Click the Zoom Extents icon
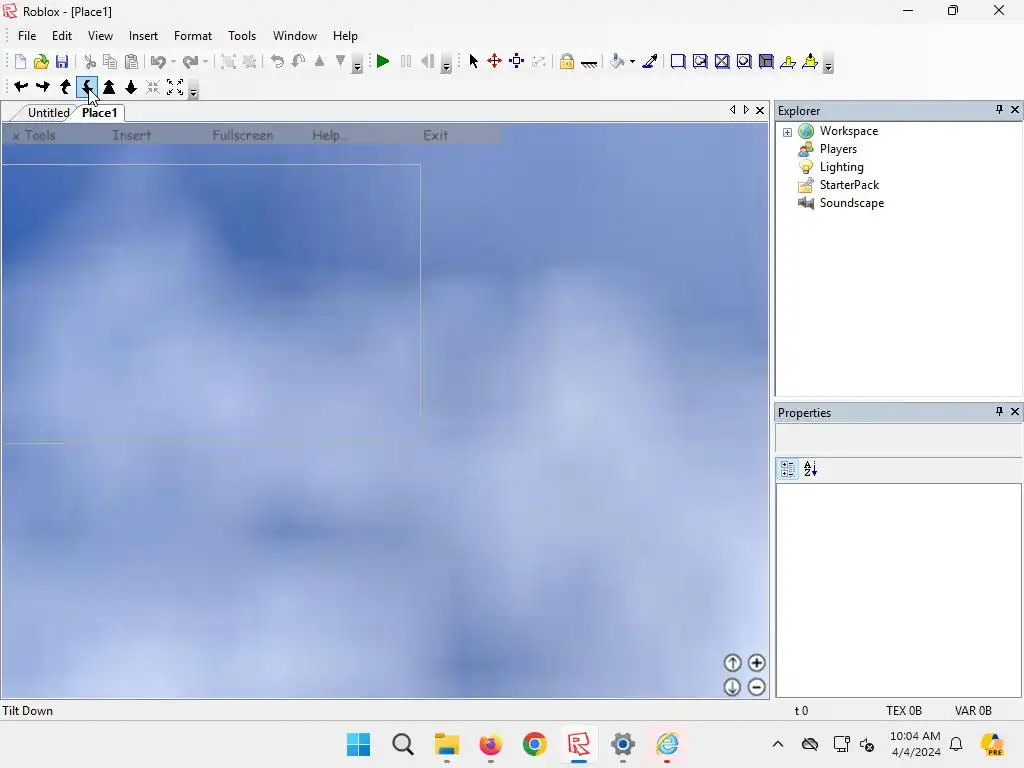This screenshot has width=1024, height=768. [x=175, y=86]
